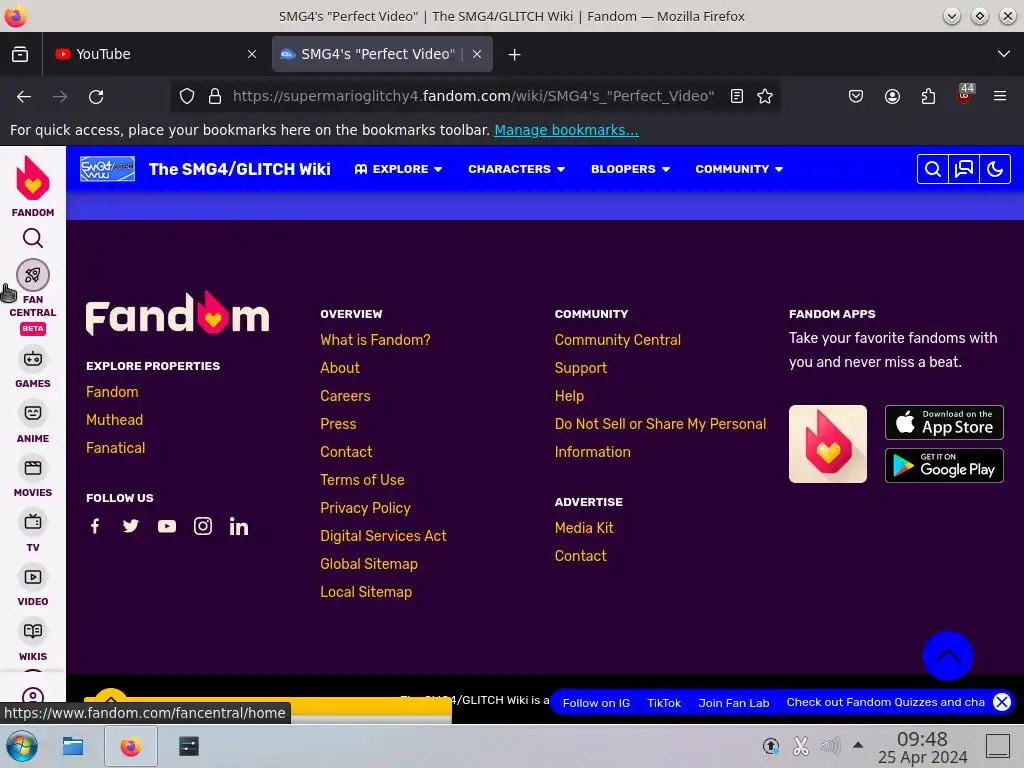1024x768 pixels.
Task: Open a new browser tab
Action: click(515, 54)
